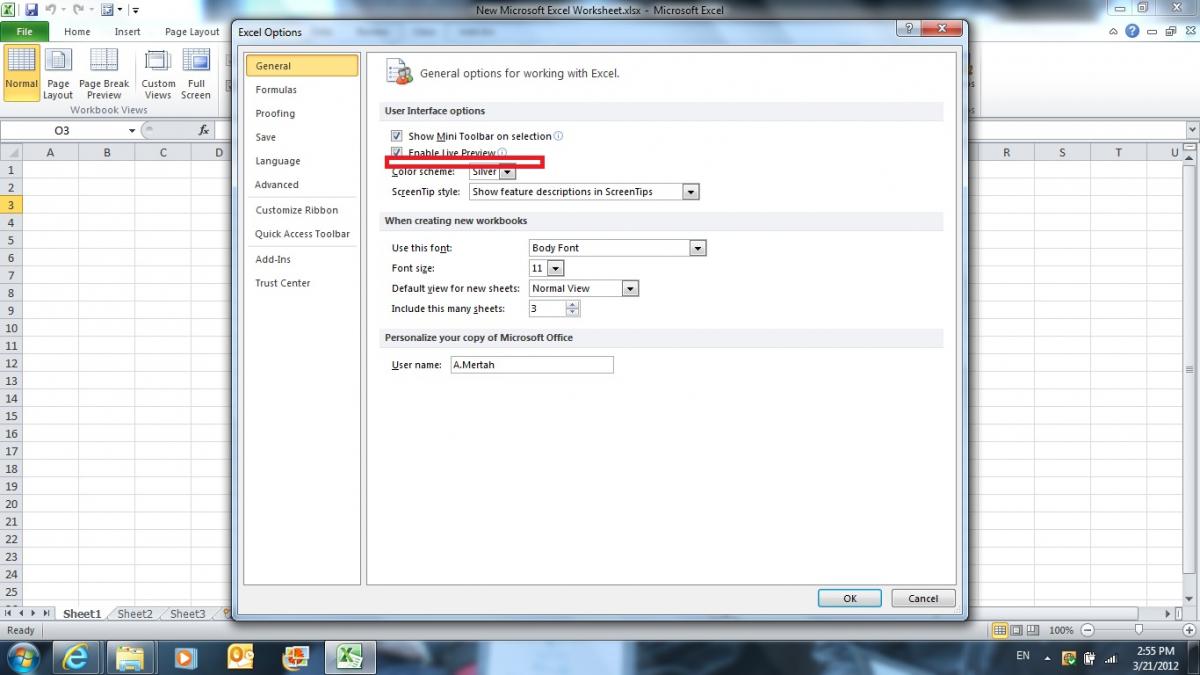Go to the last sheet tab arrow

[48, 613]
